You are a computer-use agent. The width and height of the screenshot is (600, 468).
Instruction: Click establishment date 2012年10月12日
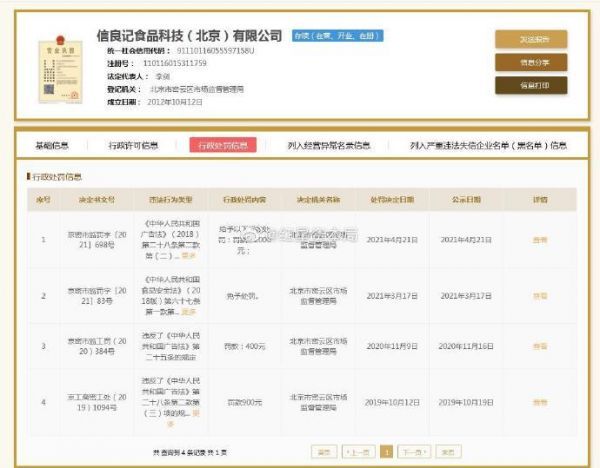175,102
